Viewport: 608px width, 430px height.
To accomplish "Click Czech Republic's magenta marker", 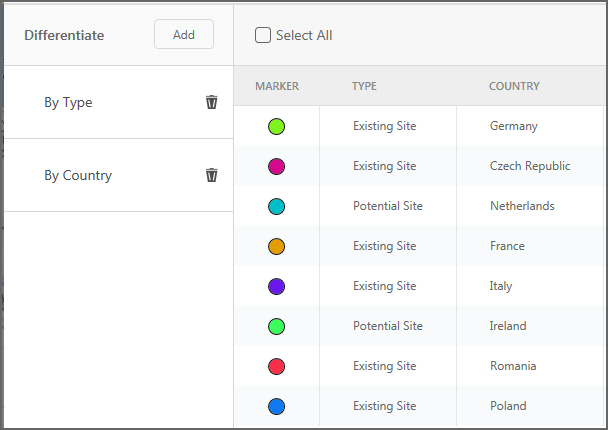I will (277, 166).
